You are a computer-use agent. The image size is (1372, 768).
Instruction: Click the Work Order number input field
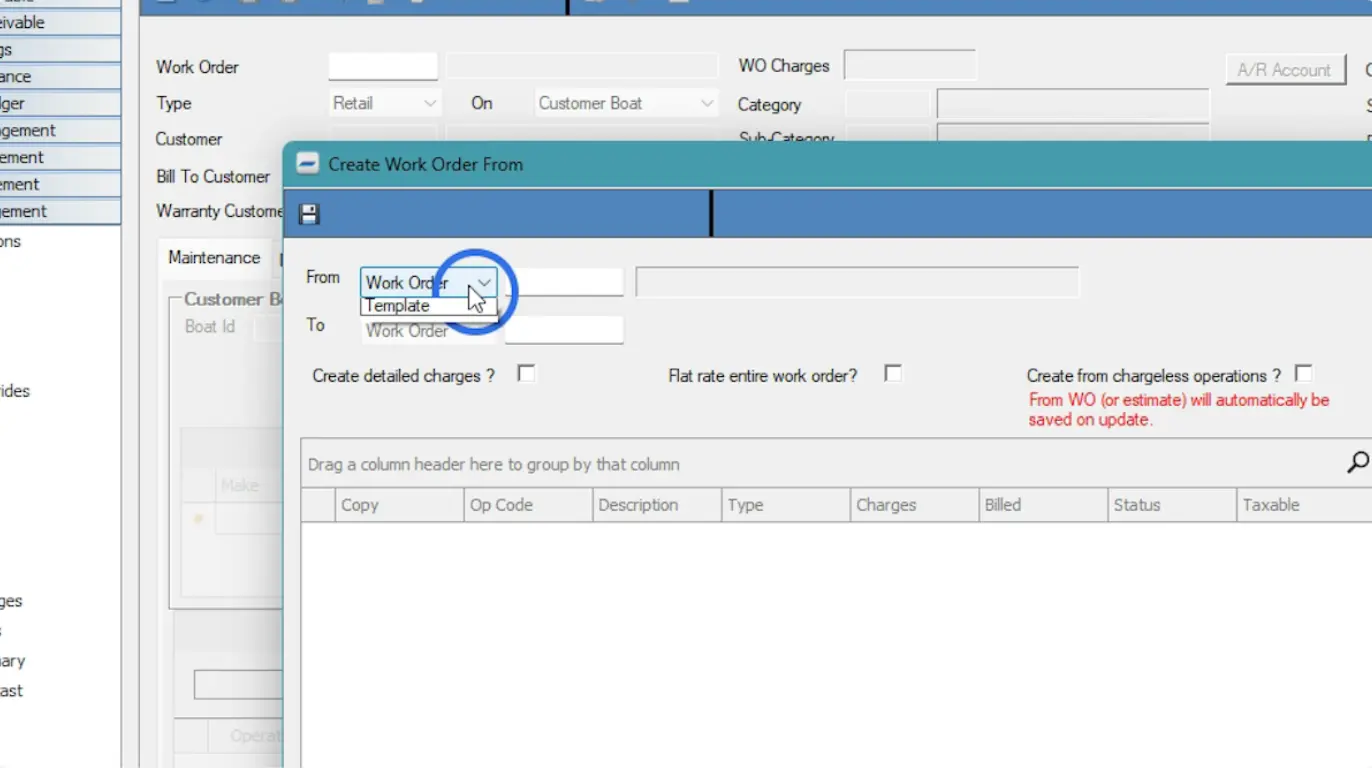[383, 67]
